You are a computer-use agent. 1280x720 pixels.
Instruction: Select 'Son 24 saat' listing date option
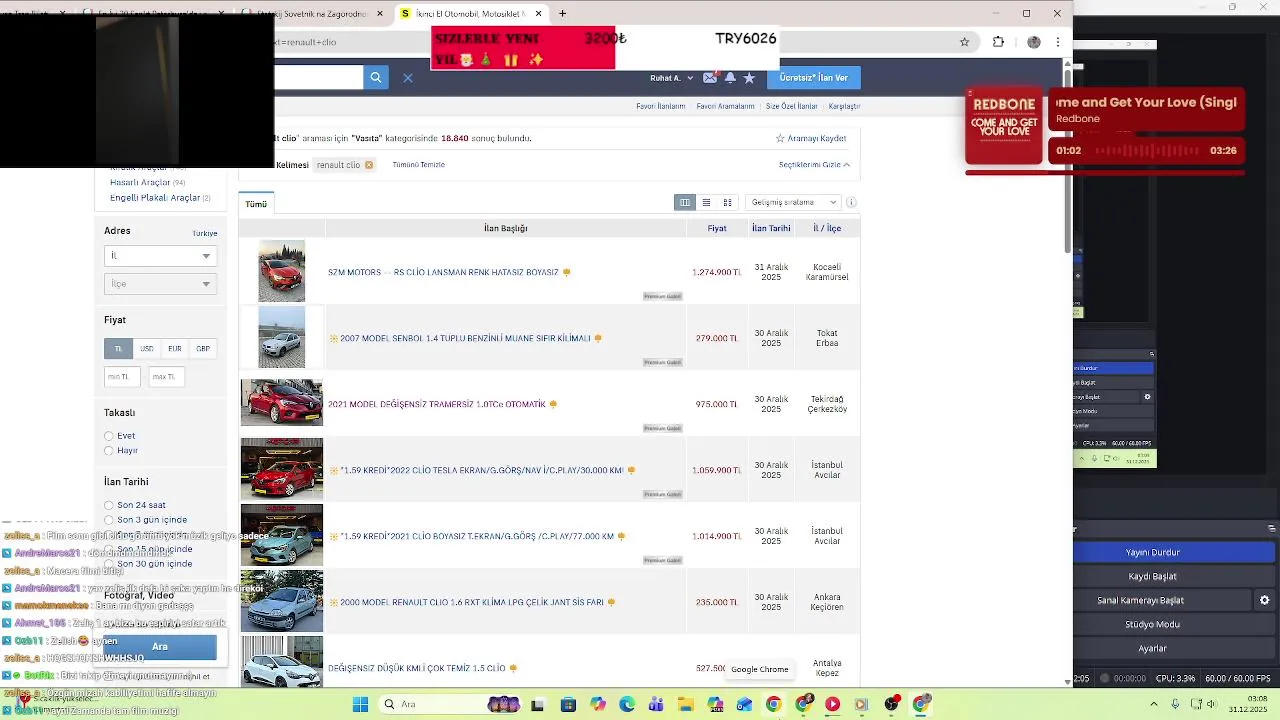(x=109, y=505)
